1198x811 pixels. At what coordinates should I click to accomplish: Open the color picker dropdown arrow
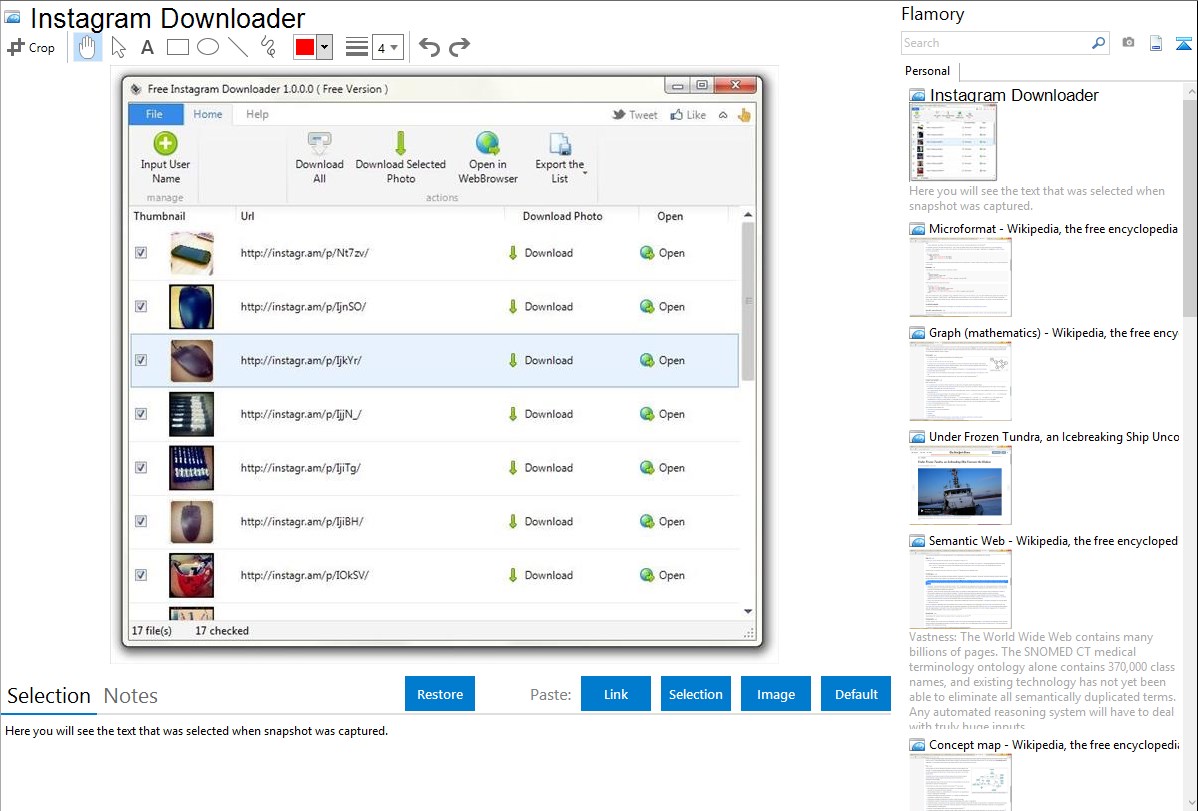click(324, 47)
